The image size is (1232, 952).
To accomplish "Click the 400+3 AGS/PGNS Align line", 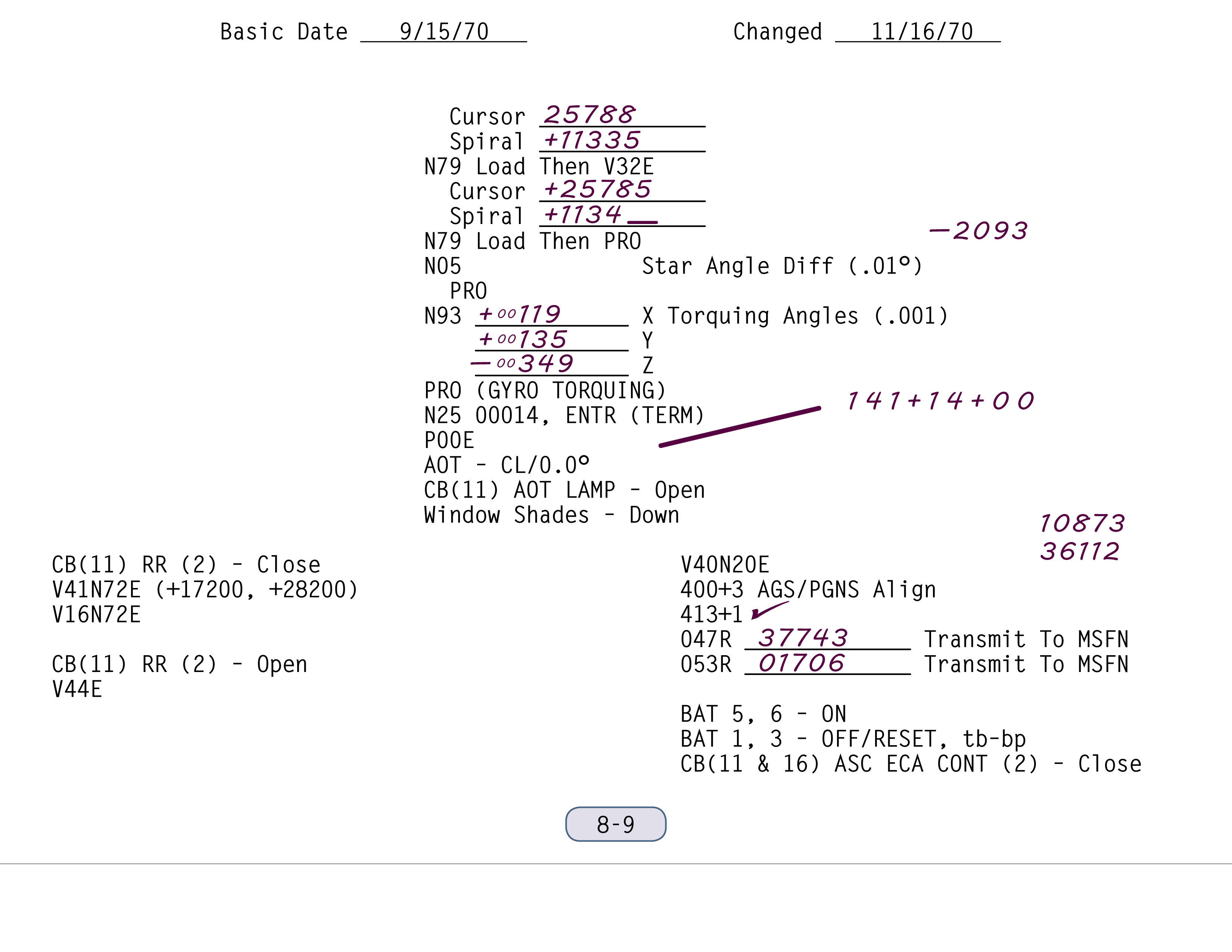I will [808, 590].
